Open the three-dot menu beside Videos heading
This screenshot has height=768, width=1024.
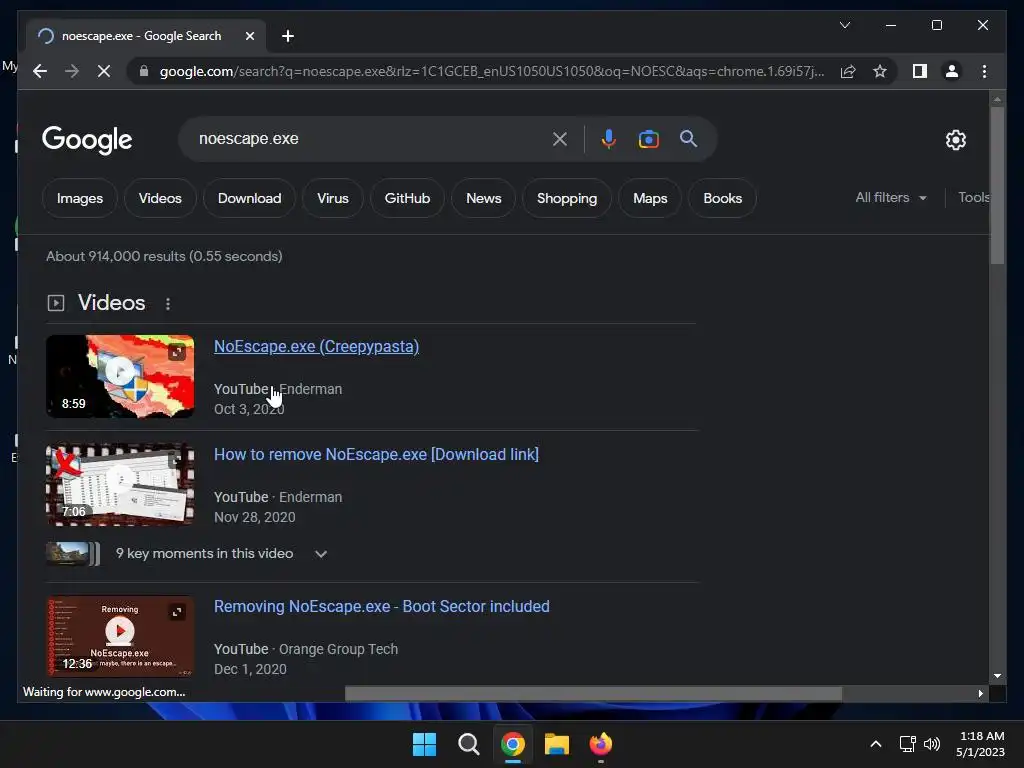click(168, 304)
